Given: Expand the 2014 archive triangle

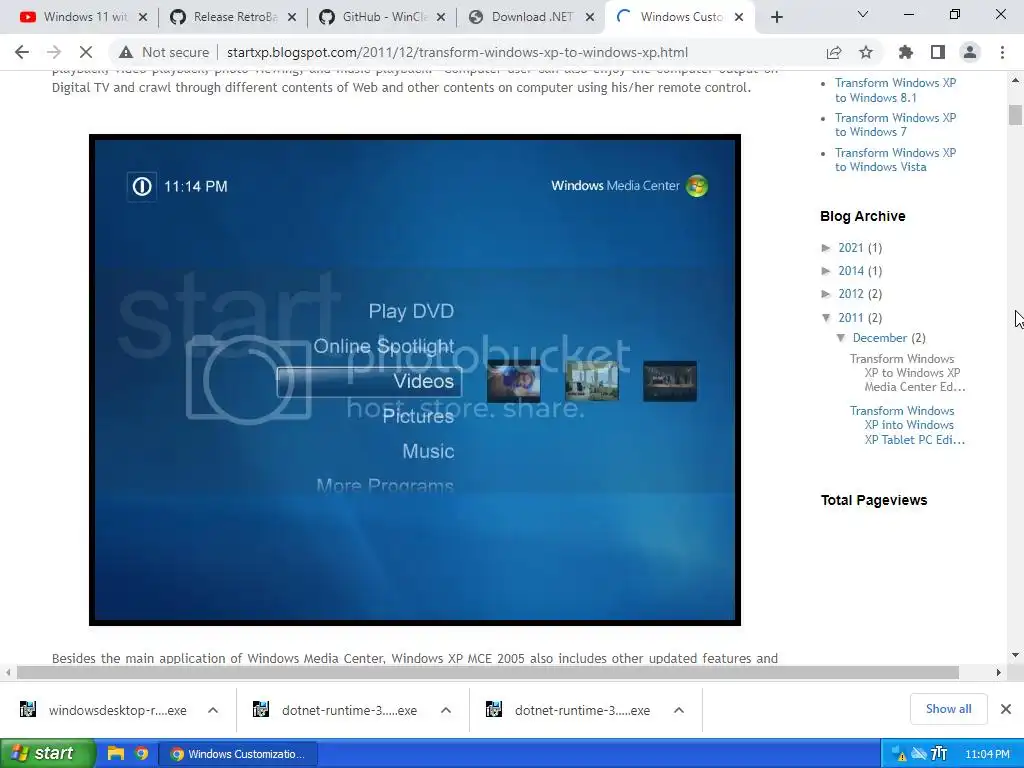Looking at the screenshot, I should pos(826,270).
